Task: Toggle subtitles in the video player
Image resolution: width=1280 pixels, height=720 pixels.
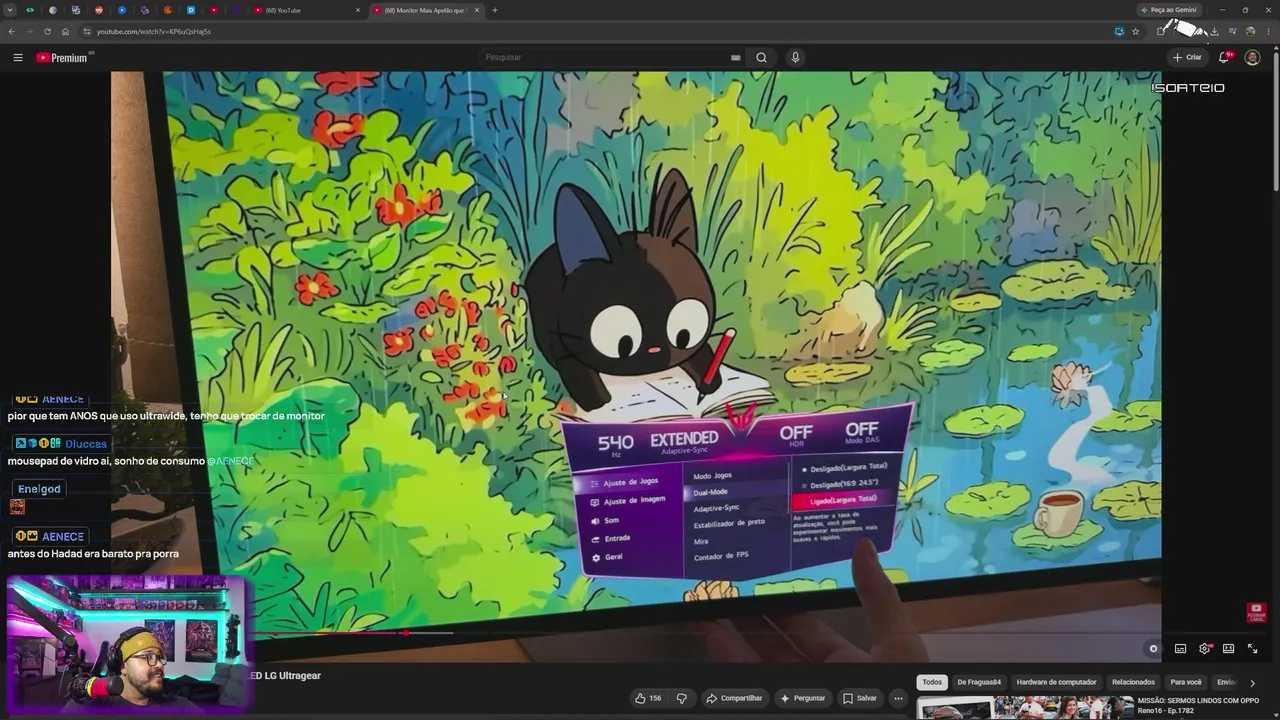Action: pos(1180,648)
